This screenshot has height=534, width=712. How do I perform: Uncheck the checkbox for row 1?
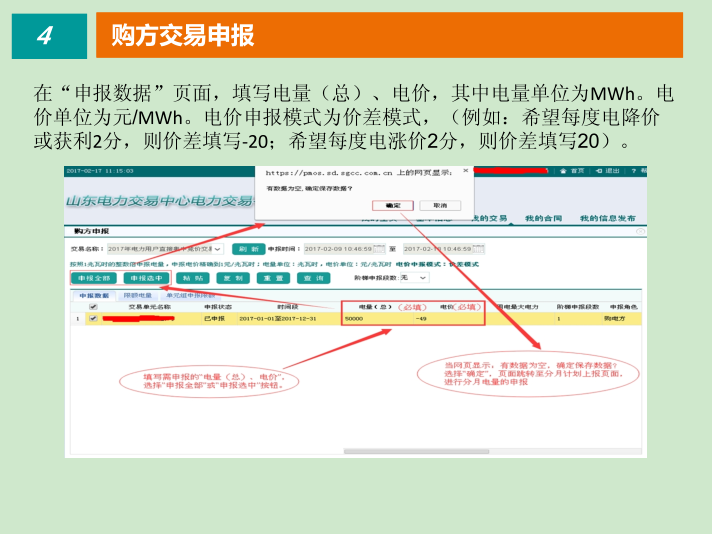tap(93, 318)
